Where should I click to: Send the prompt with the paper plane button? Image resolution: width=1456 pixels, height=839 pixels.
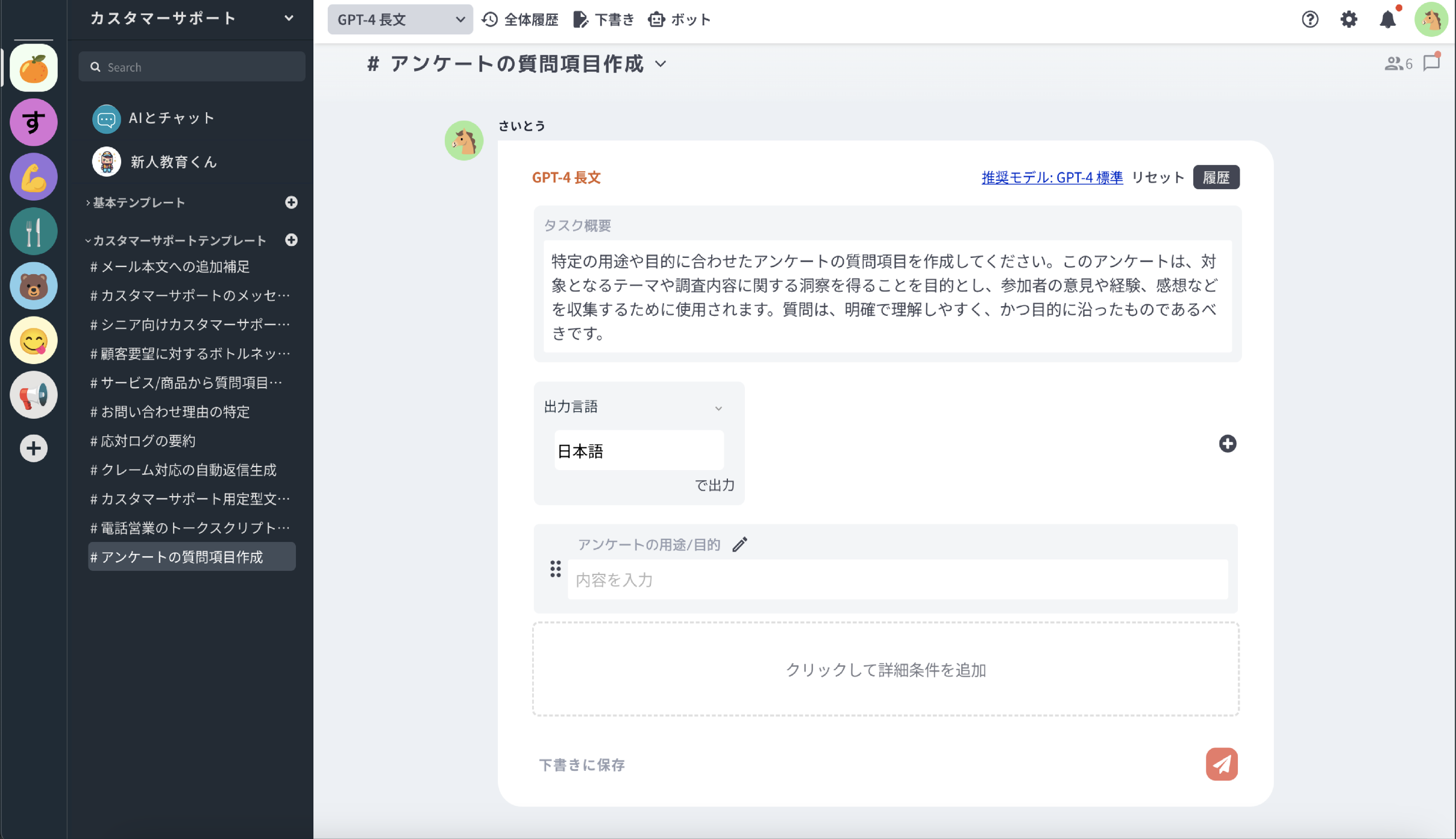(1221, 764)
